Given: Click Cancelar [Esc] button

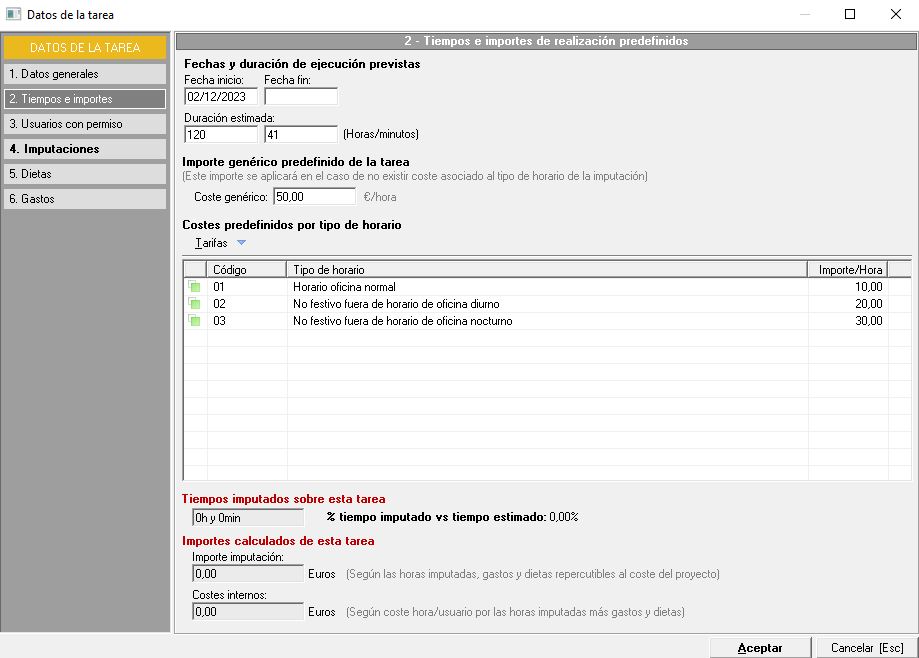Looking at the screenshot, I should click(x=867, y=648).
